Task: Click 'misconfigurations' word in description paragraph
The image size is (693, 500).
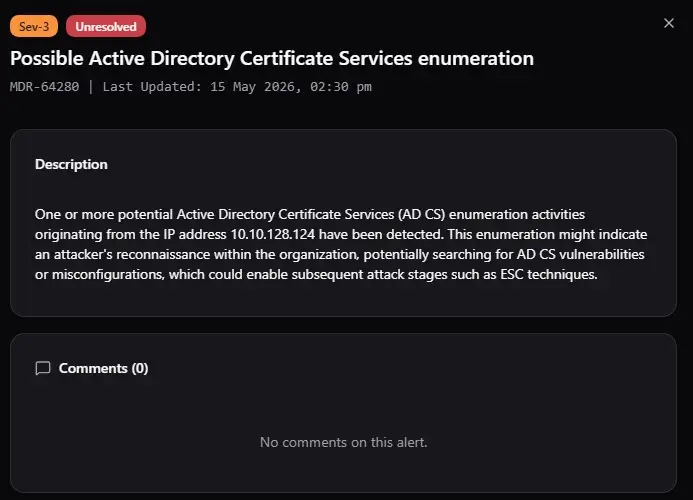Action: [x=108, y=275]
